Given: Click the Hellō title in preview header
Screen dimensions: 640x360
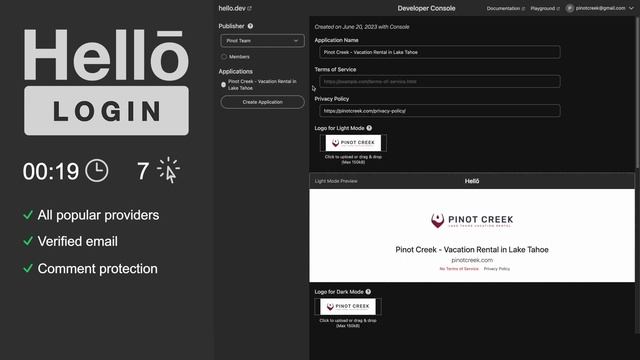Looking at the screenshot, I should (472, 181).
